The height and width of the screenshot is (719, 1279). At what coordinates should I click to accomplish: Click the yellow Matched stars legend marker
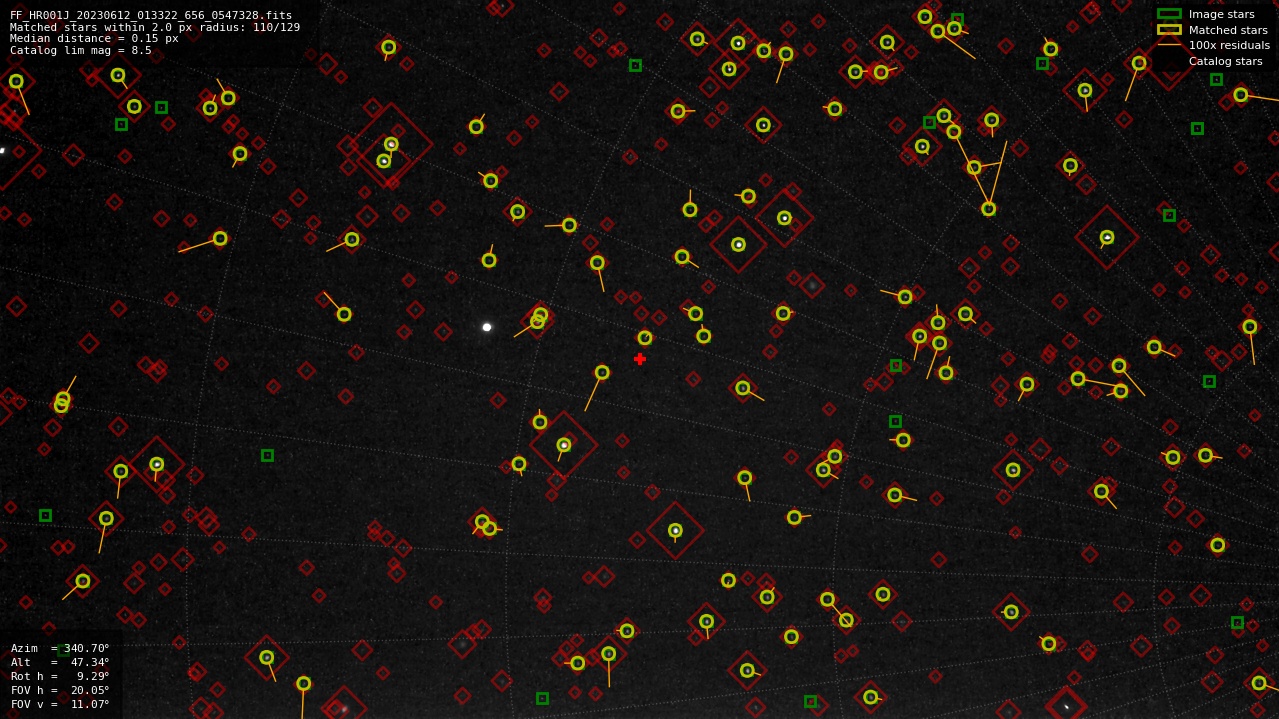click(x=1169, y=29)
